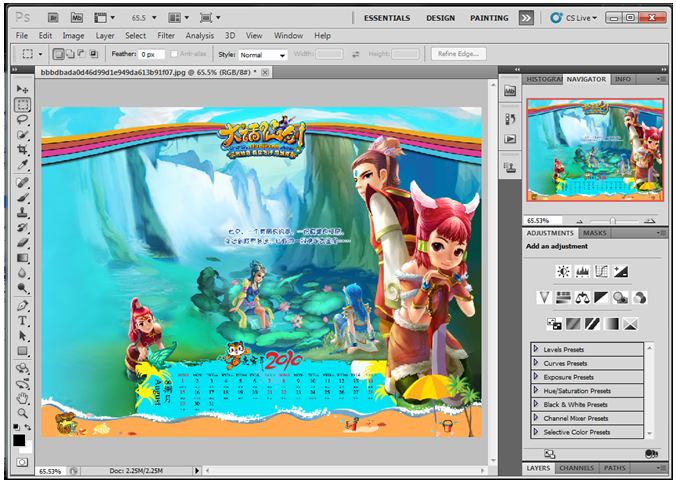The height and width of the screenshot is (484, 676).
Task: Open the Filter menu
Action: click(x=166, y=36)
